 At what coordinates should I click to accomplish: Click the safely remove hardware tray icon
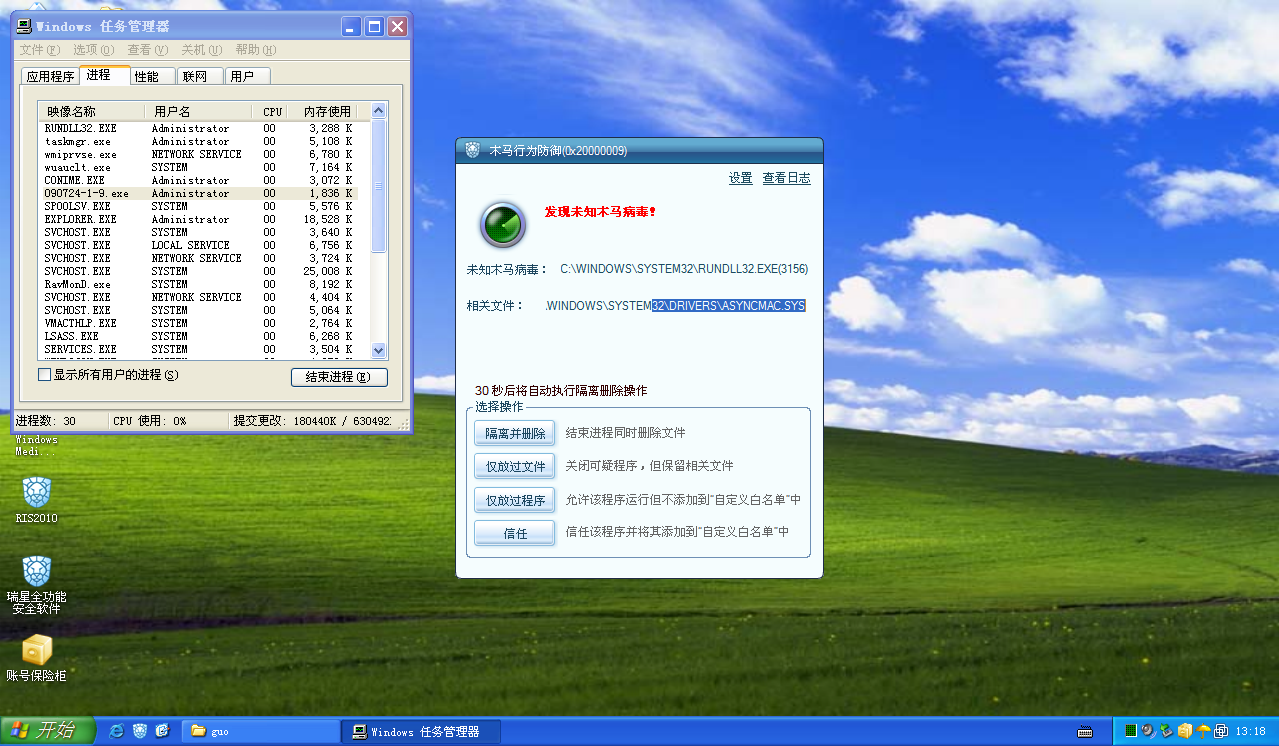coord(1166,731)
